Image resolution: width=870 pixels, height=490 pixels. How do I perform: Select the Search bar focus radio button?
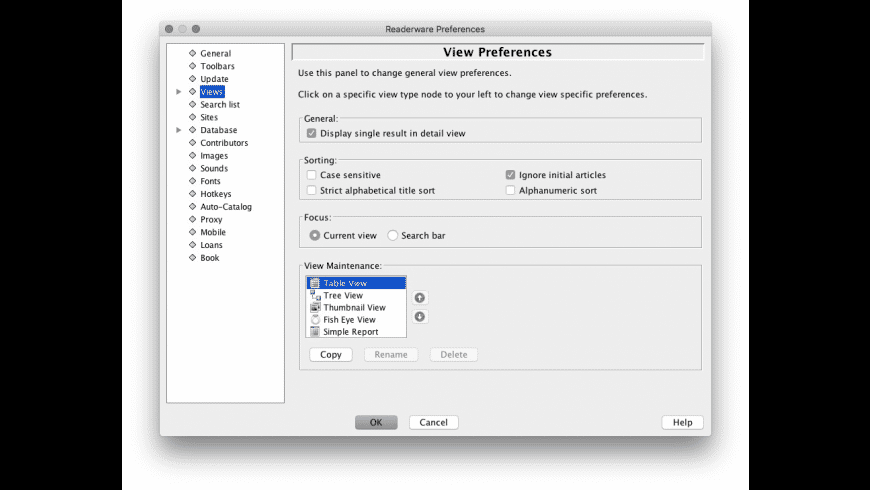coord(393,235)
